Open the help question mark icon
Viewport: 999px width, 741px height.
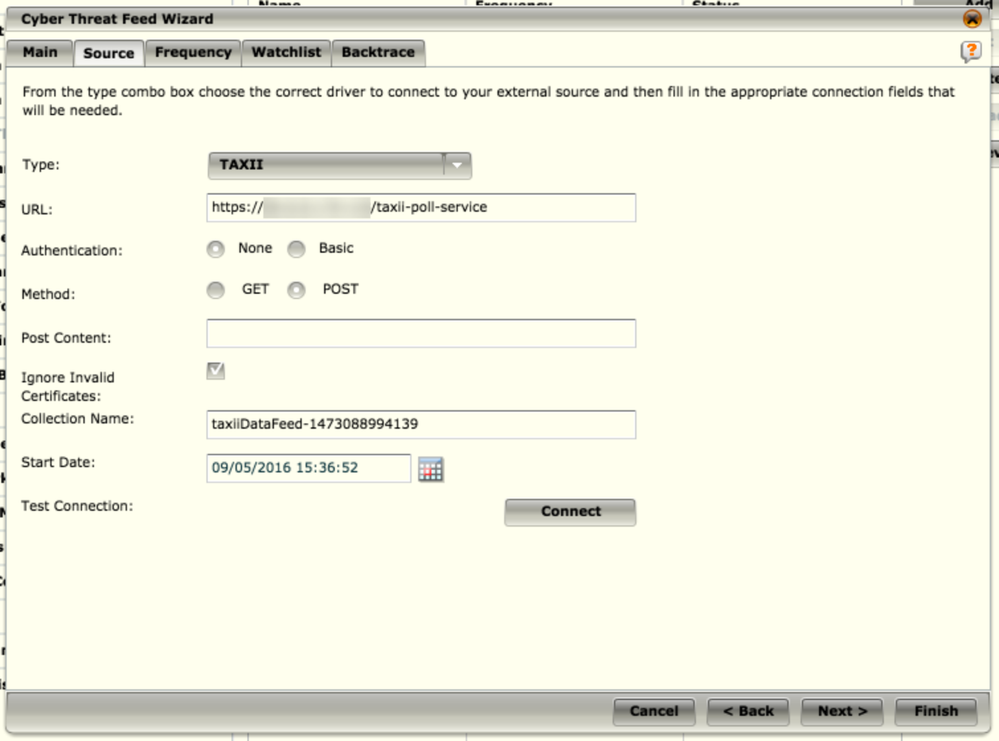(x=971, y=51)
